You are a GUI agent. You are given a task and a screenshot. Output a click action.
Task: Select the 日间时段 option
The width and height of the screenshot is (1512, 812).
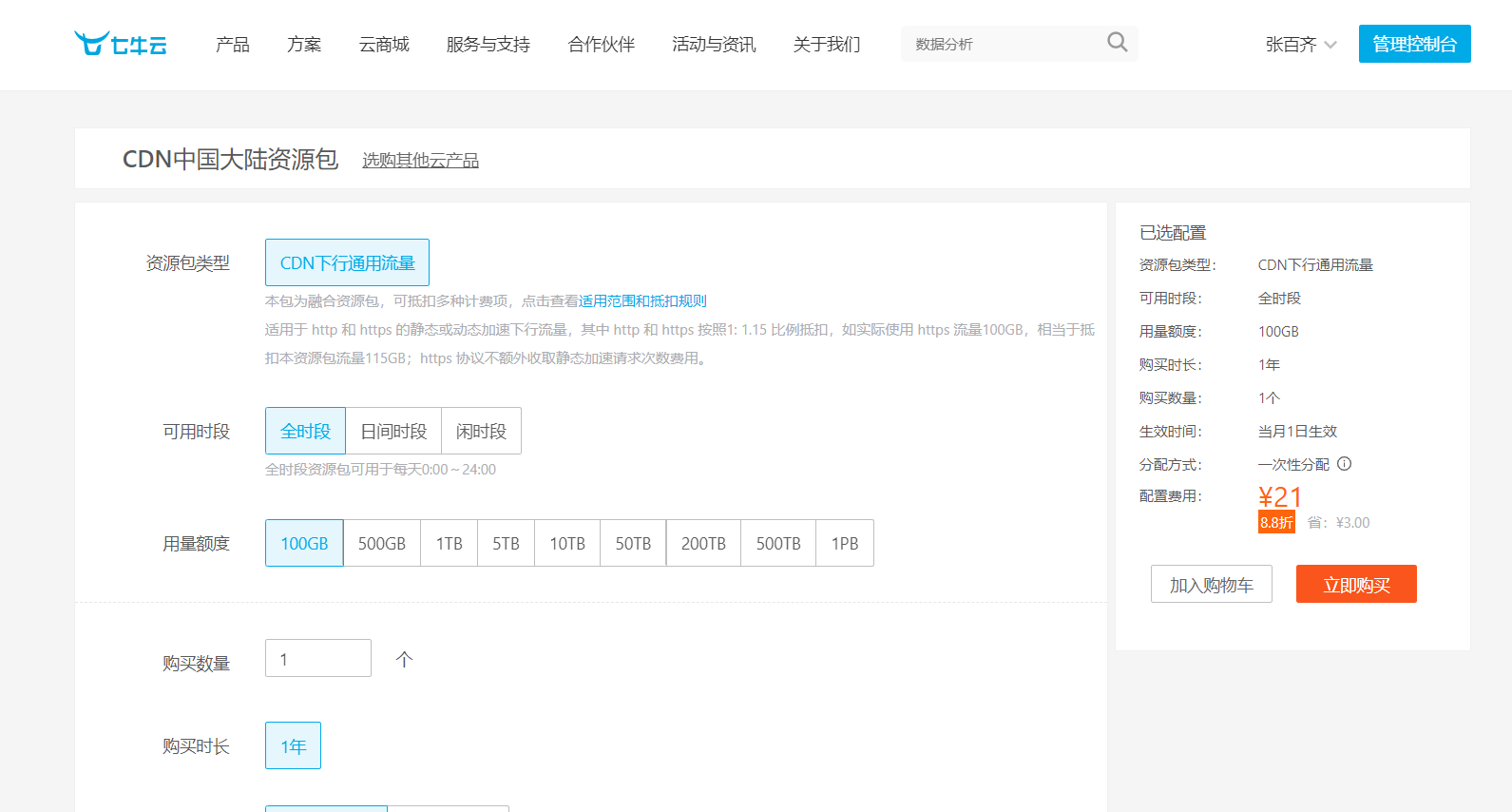click(393, 431)
